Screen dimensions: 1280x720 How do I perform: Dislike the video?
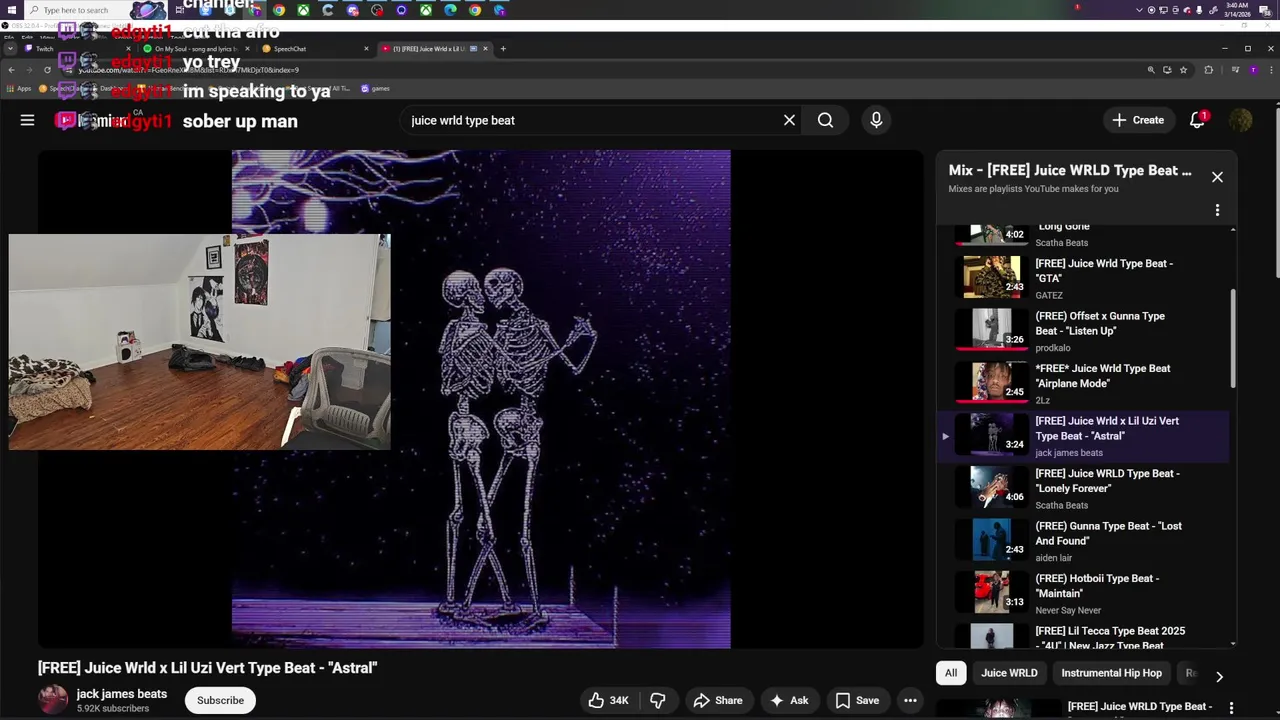658,700
